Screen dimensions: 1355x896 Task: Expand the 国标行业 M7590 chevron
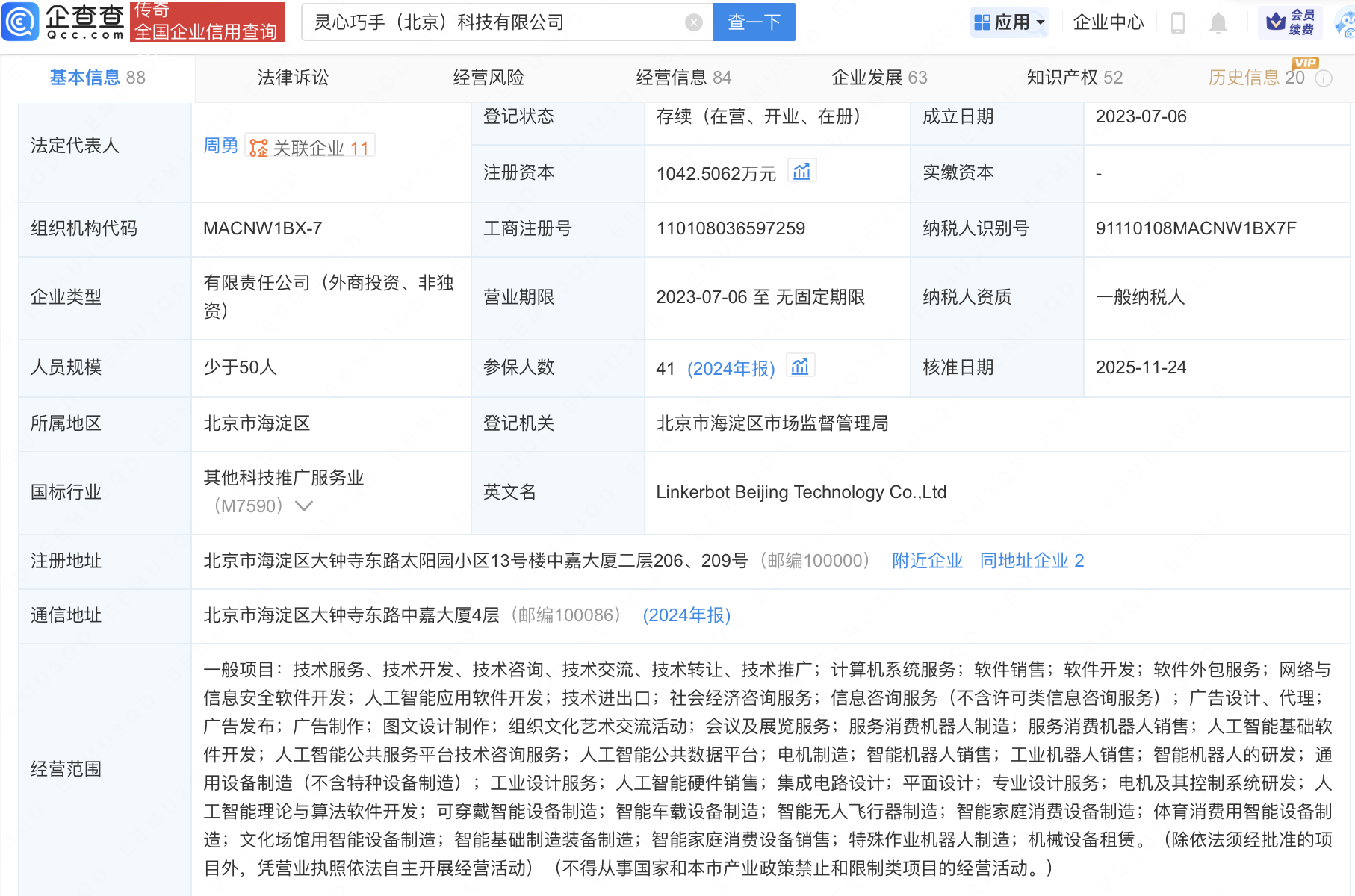coord(304,506)
